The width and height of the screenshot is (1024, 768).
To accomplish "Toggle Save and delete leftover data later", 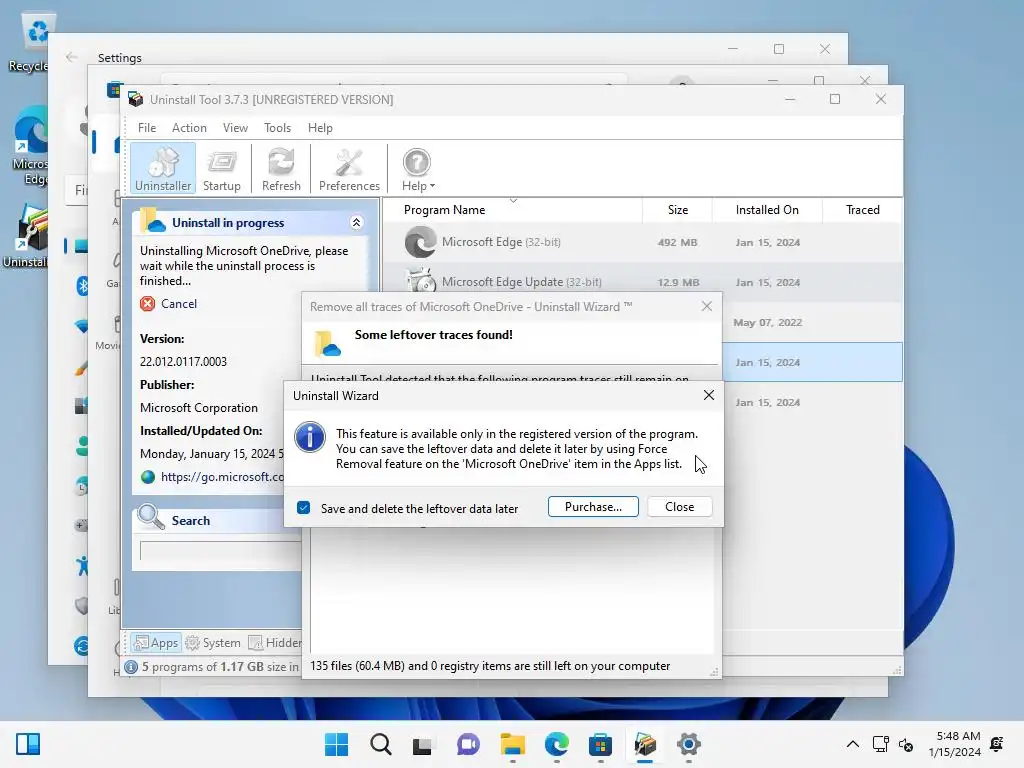I will (x=304, y=508).
